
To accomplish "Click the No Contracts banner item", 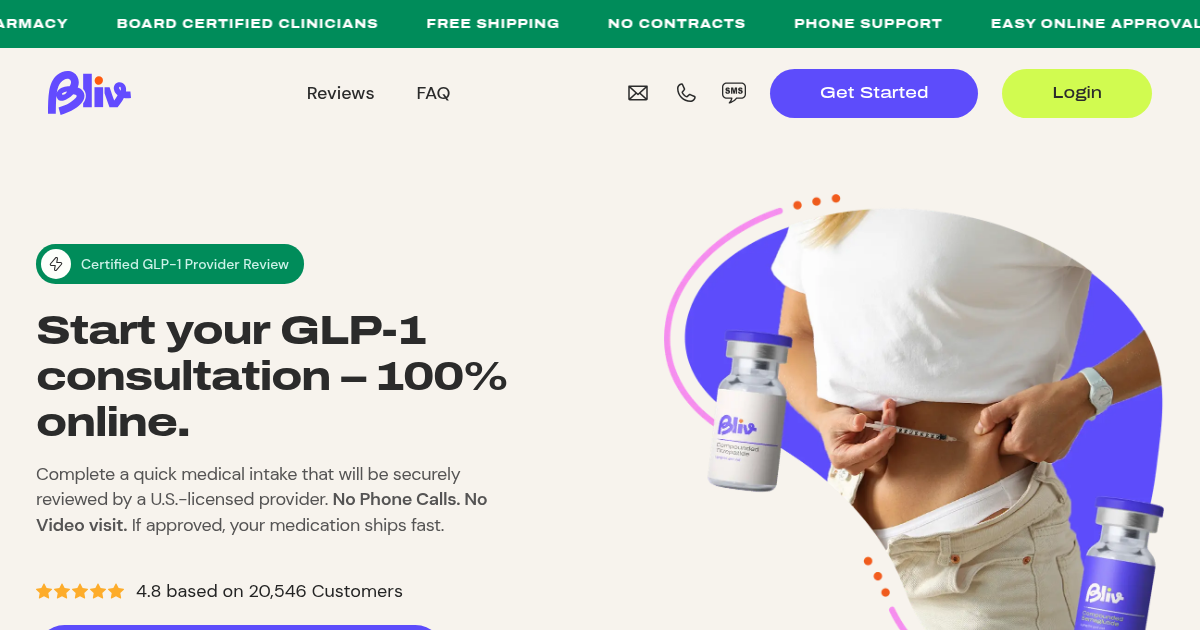I will point(677,23).
